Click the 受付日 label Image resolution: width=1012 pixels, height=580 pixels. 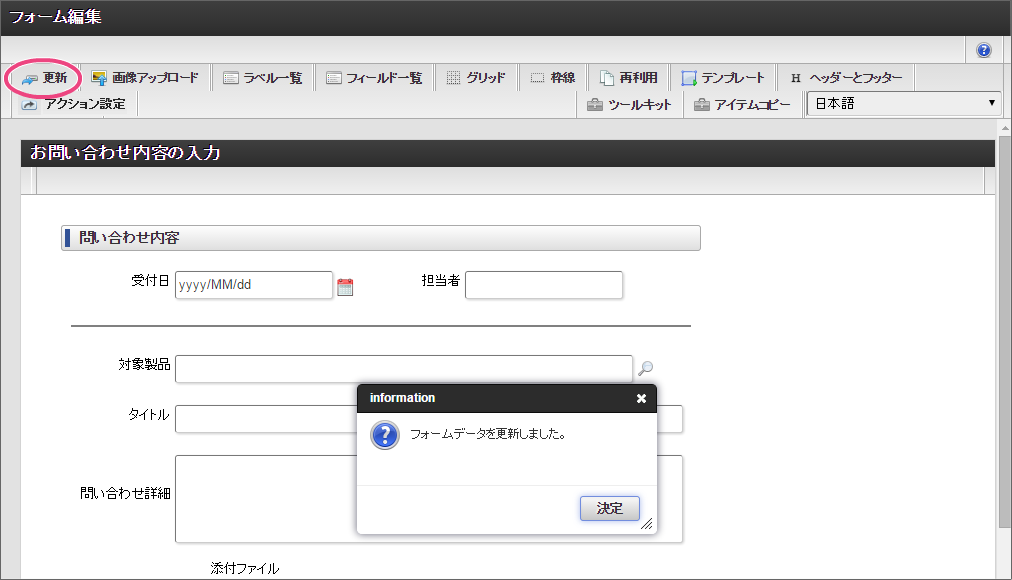(150, 281)
